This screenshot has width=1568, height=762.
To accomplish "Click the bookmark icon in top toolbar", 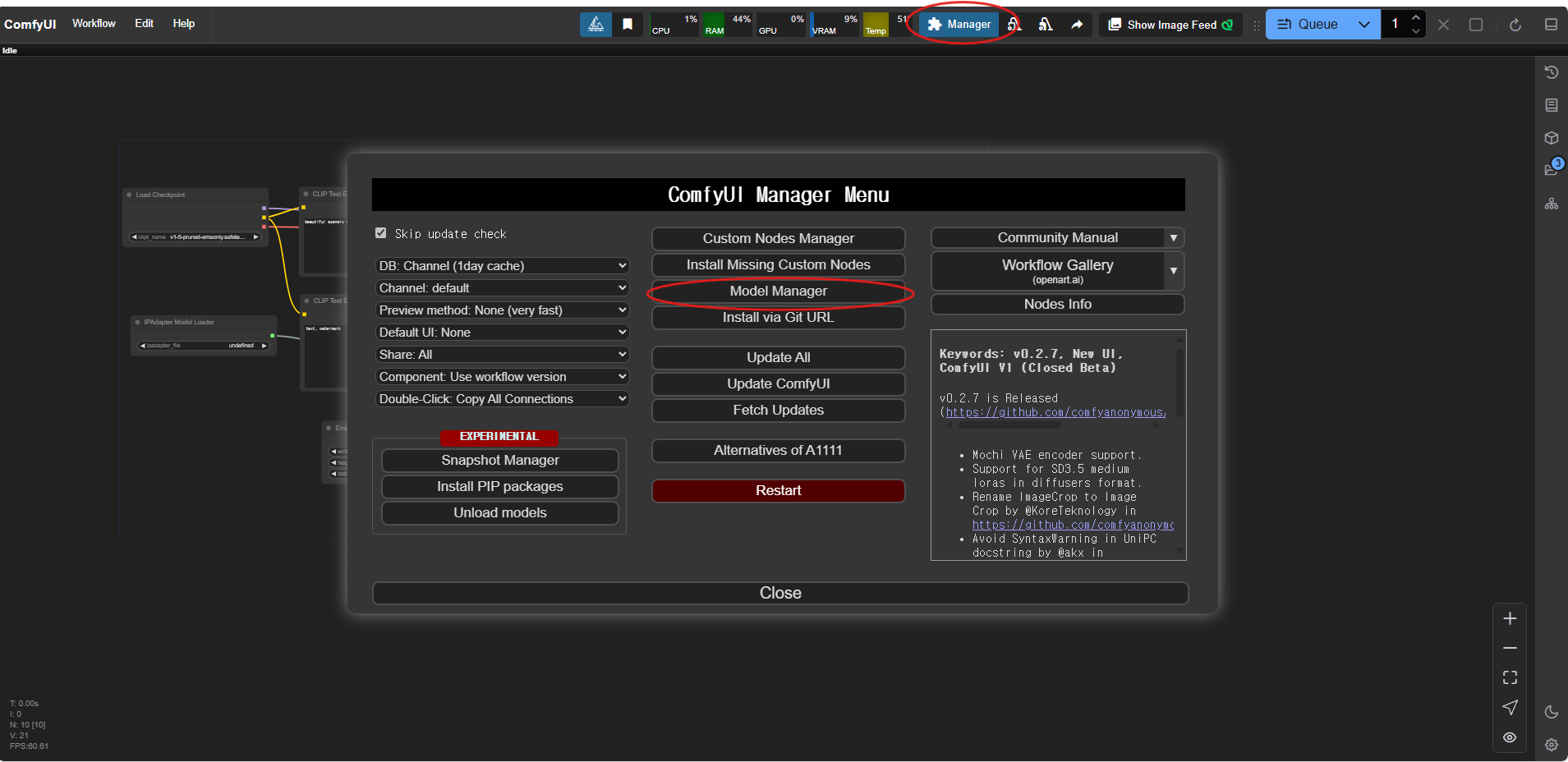I will [x=628, y=25].
